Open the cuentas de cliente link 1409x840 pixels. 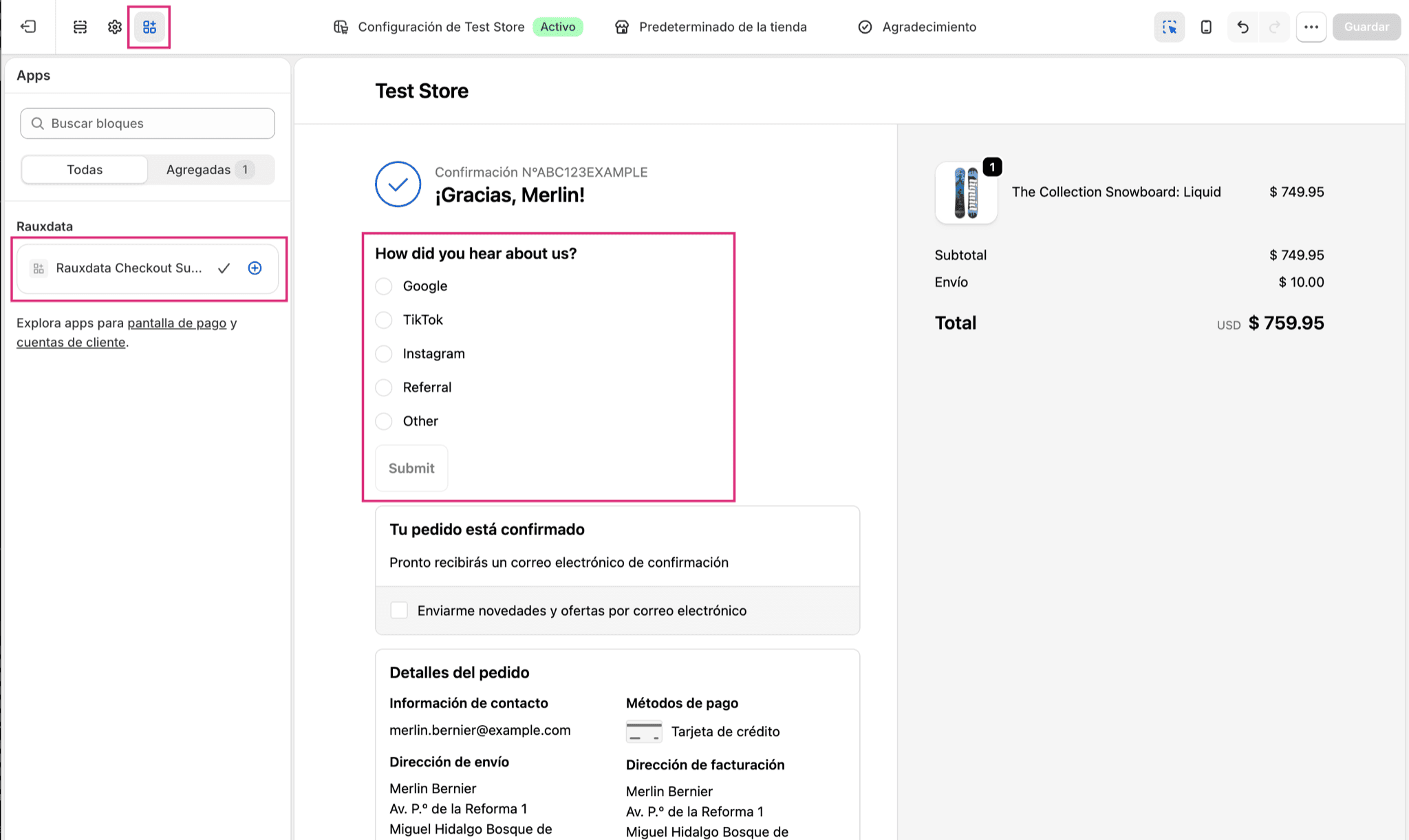click(71, 342)
